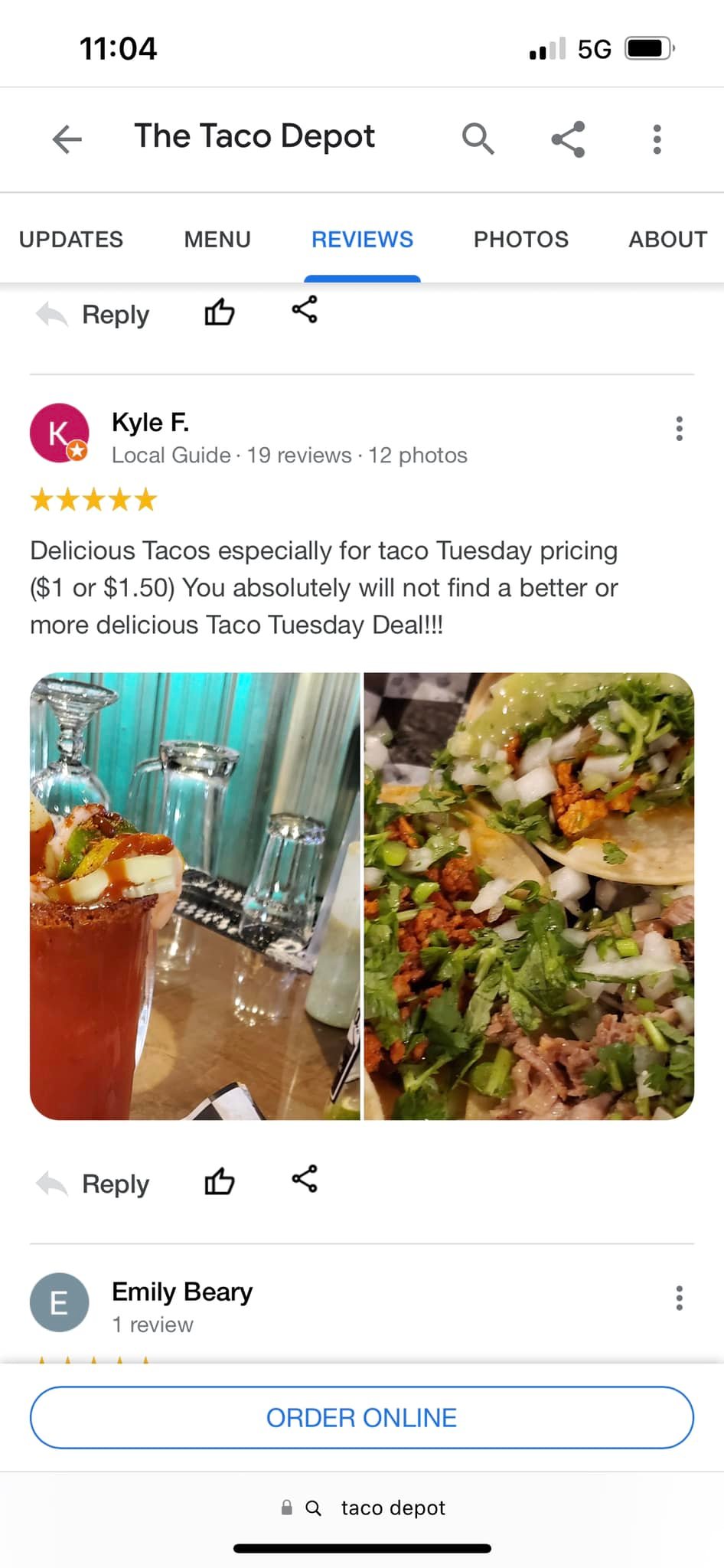Switch to the UPDATES tab
Screen dimensions: 724x1568
click(71, 239)
